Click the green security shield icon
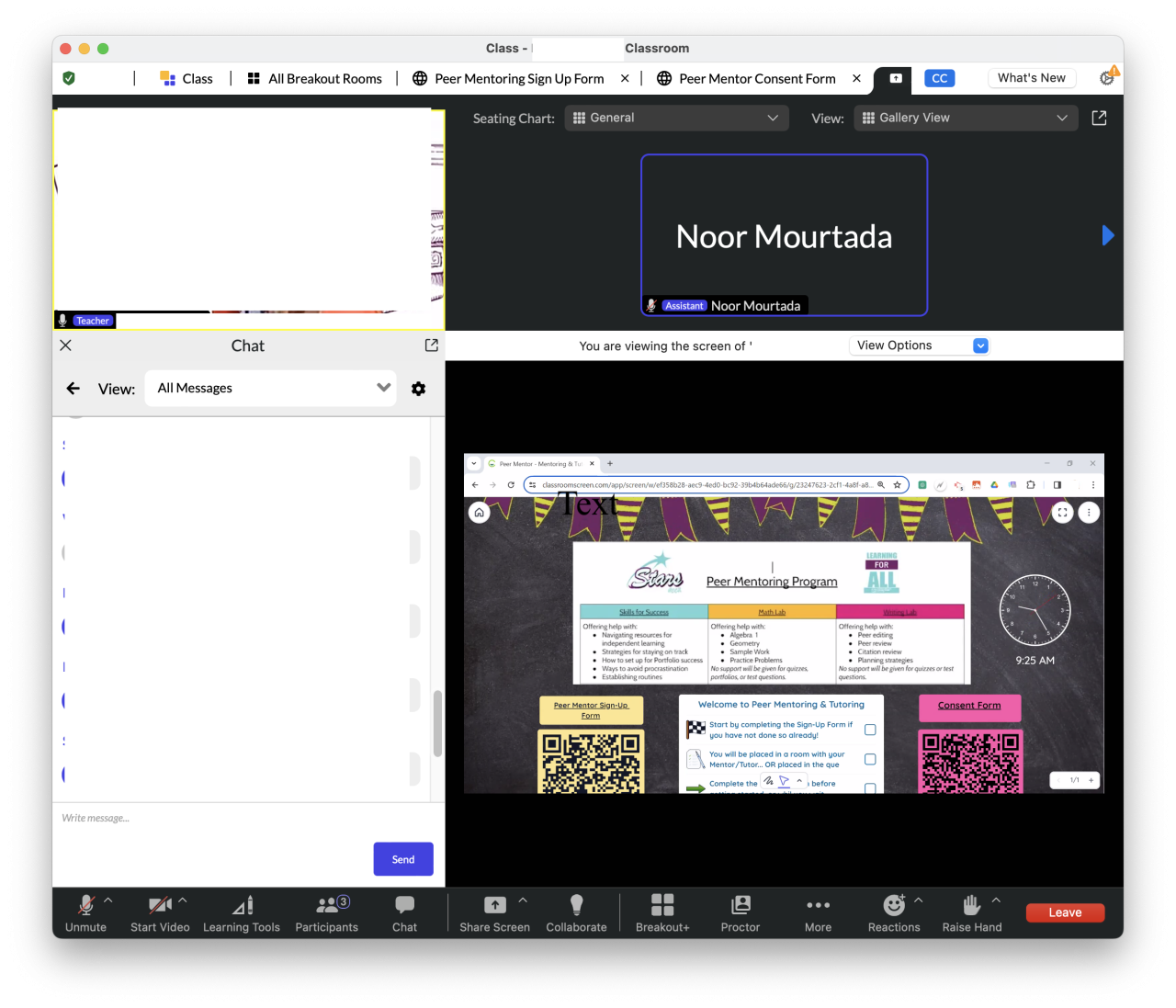 69,78
